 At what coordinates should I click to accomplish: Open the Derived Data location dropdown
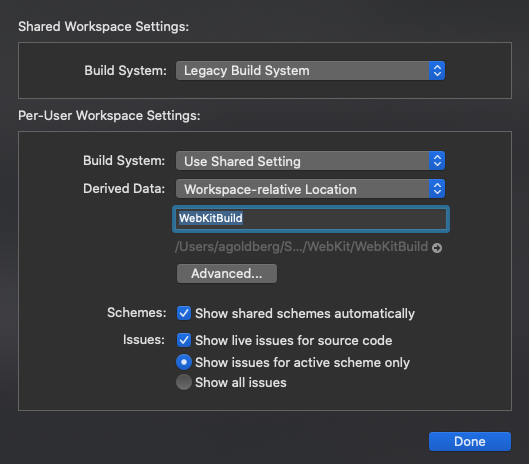(310, 189)
